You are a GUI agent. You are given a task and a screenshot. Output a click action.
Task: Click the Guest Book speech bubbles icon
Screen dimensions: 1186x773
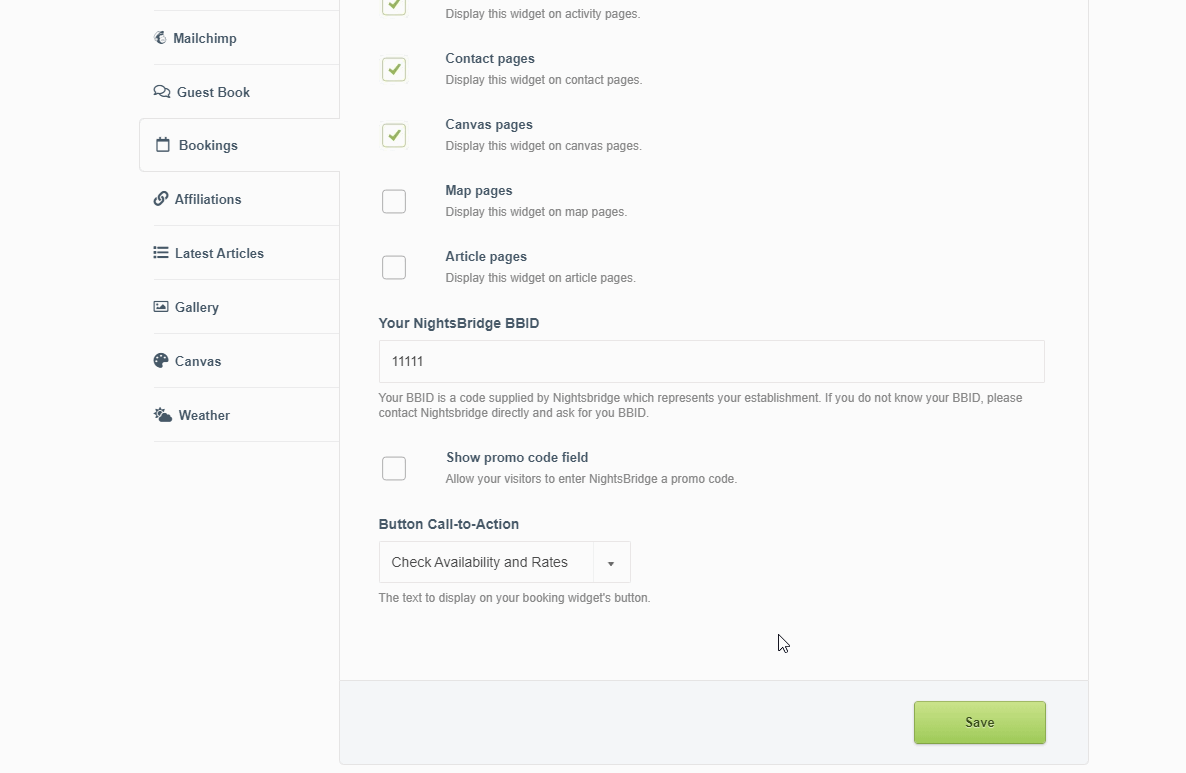click(x=162, y=92)
